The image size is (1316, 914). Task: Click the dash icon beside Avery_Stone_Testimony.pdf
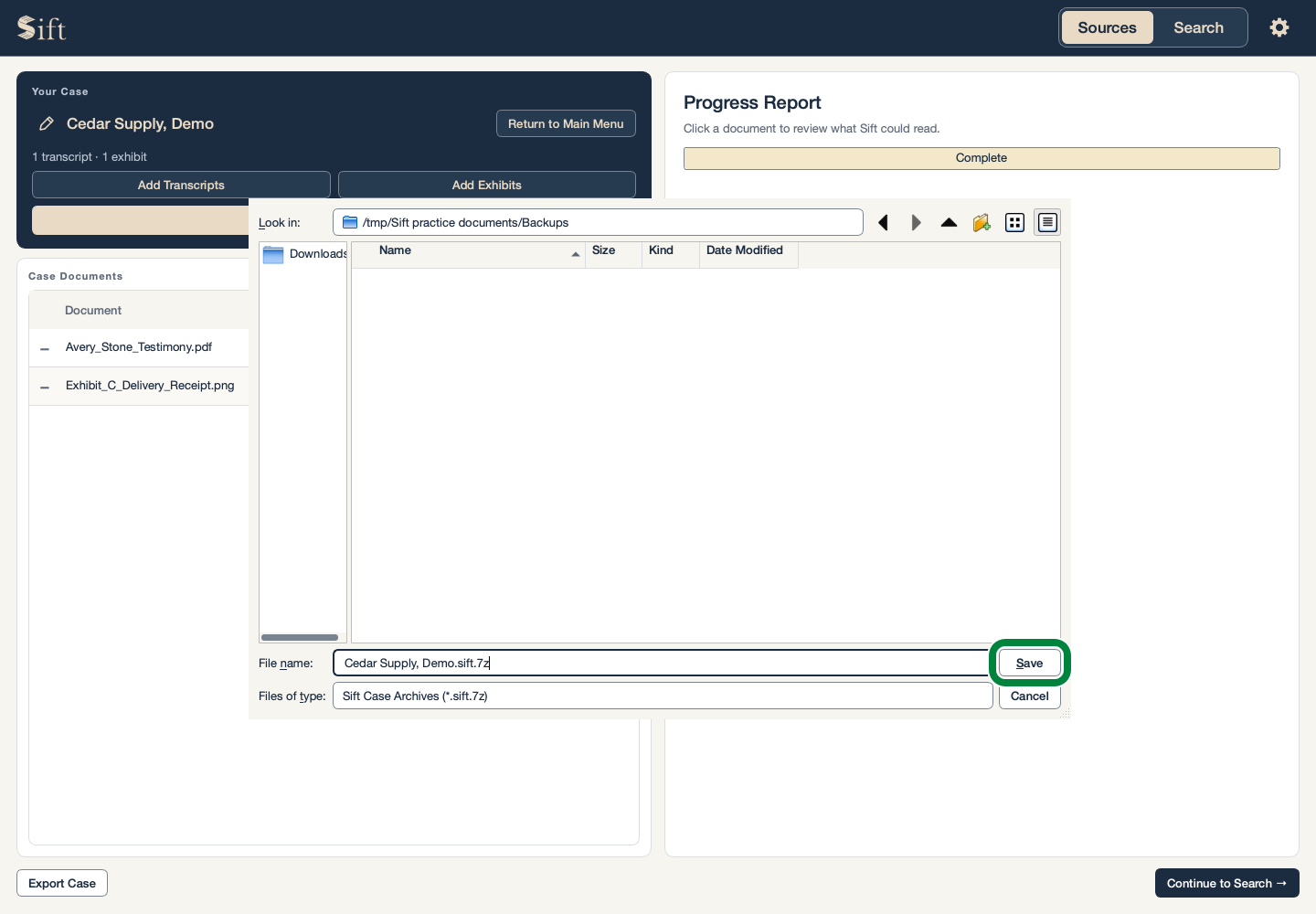45,348
